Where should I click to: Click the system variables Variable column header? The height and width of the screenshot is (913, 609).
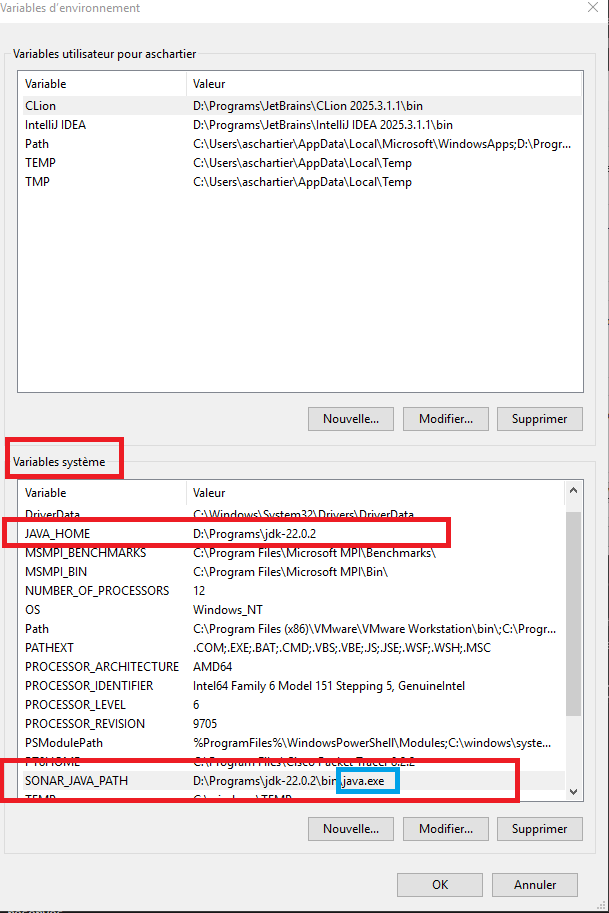pyautogui.click(x=102, y=493)
